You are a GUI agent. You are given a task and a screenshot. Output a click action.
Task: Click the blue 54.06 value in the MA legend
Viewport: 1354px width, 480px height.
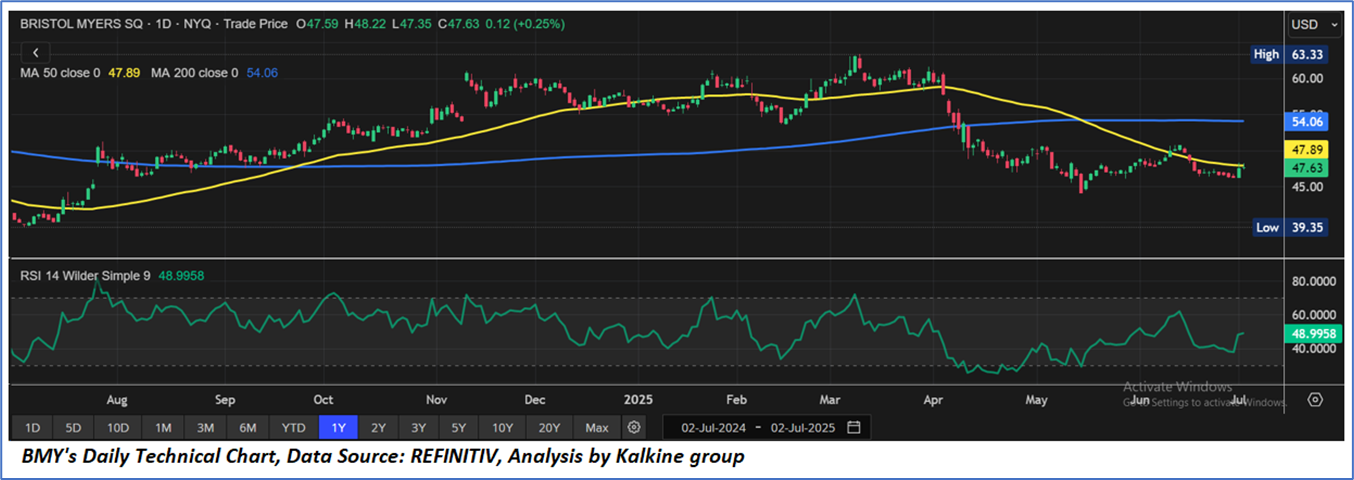pos(260,73)
